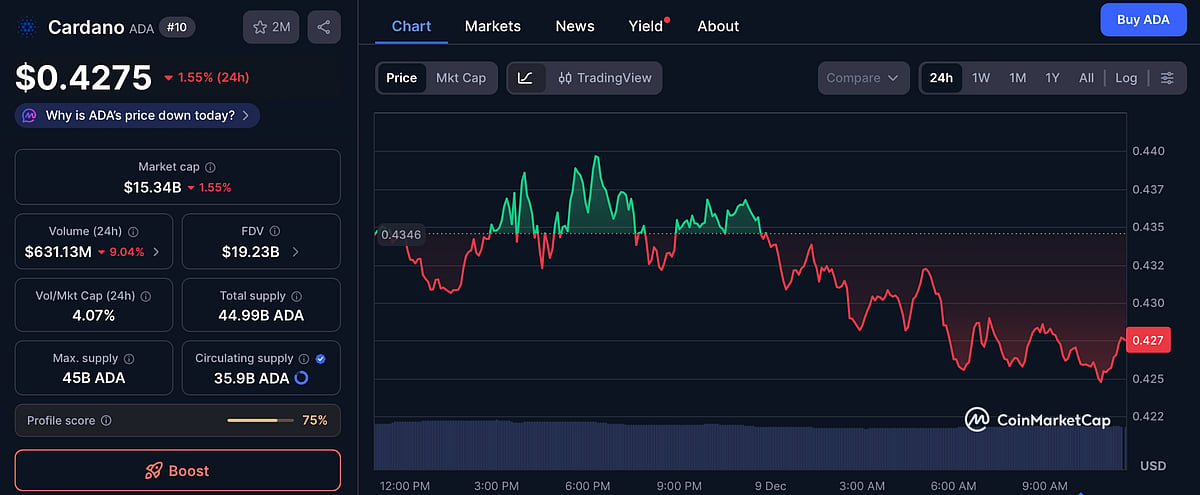This screenshot has width=1200, height=495.
Task: Select the 1M time range
Action: tap(1017, 78)
